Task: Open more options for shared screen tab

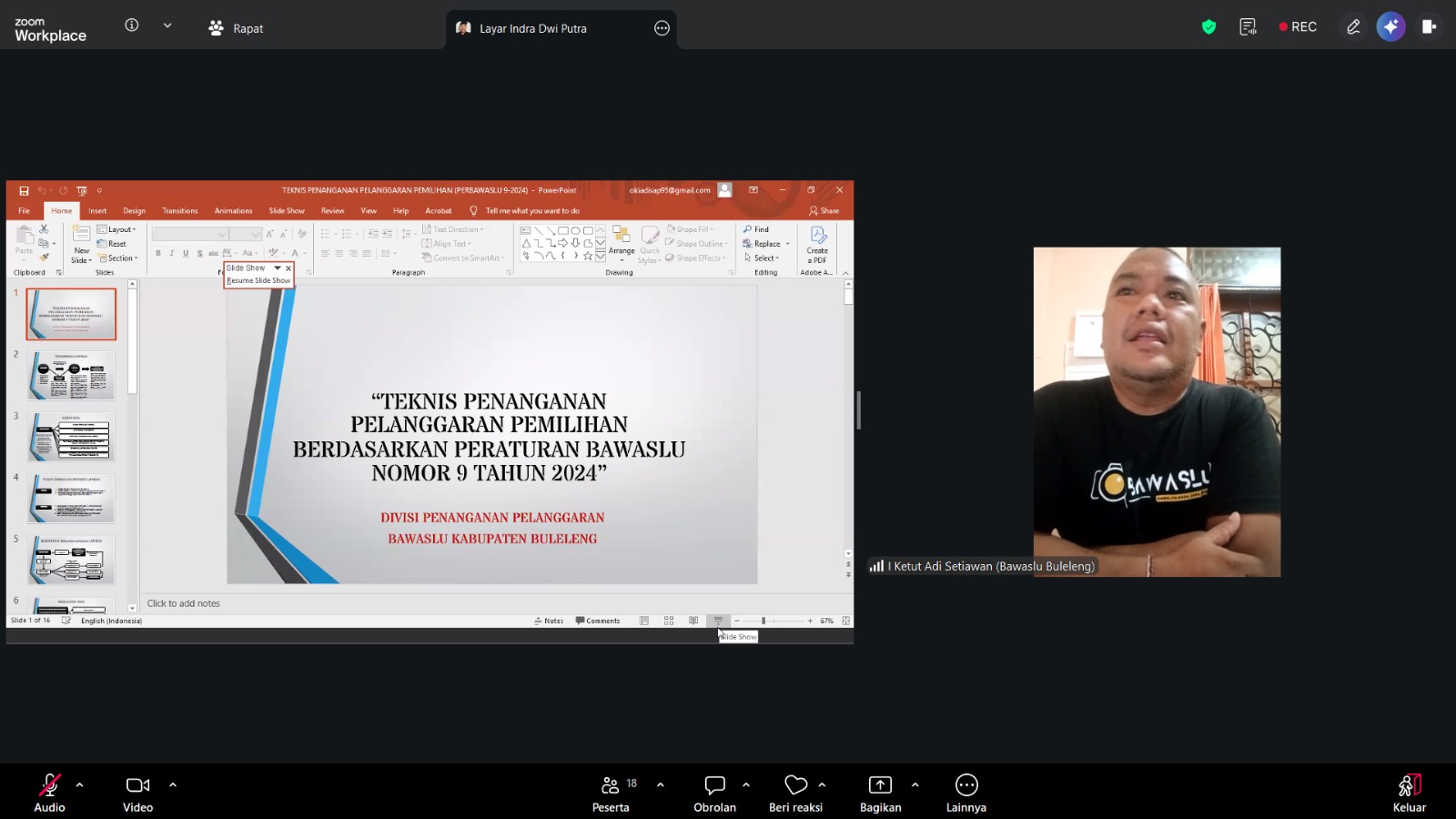Action: coord(662,28)
